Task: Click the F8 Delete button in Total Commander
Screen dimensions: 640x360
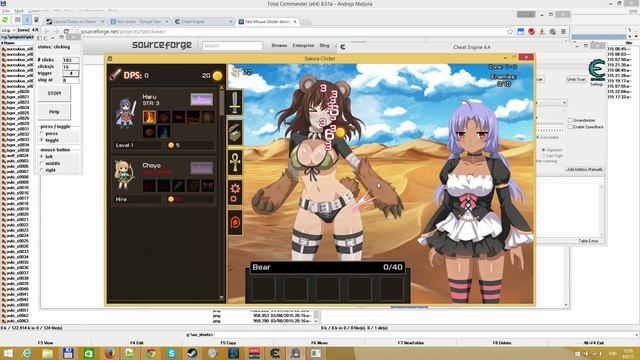Action: pyautogui.click(x=502, y=343)
